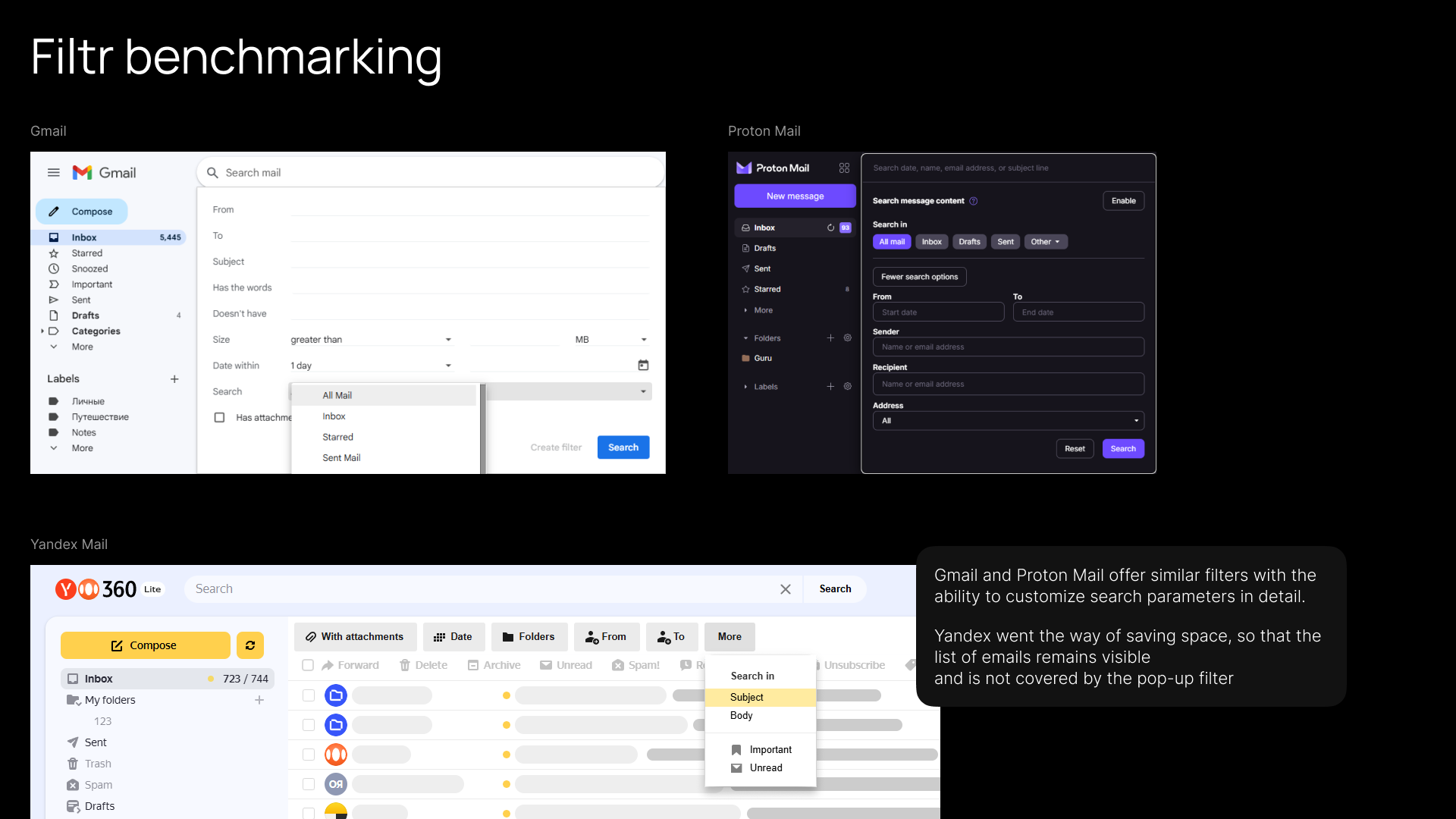Viewport: 1456px width, 819px height.
Task: Tick the select-all checkbox in Yandex toolbar
Action: [x=308, y=665]
